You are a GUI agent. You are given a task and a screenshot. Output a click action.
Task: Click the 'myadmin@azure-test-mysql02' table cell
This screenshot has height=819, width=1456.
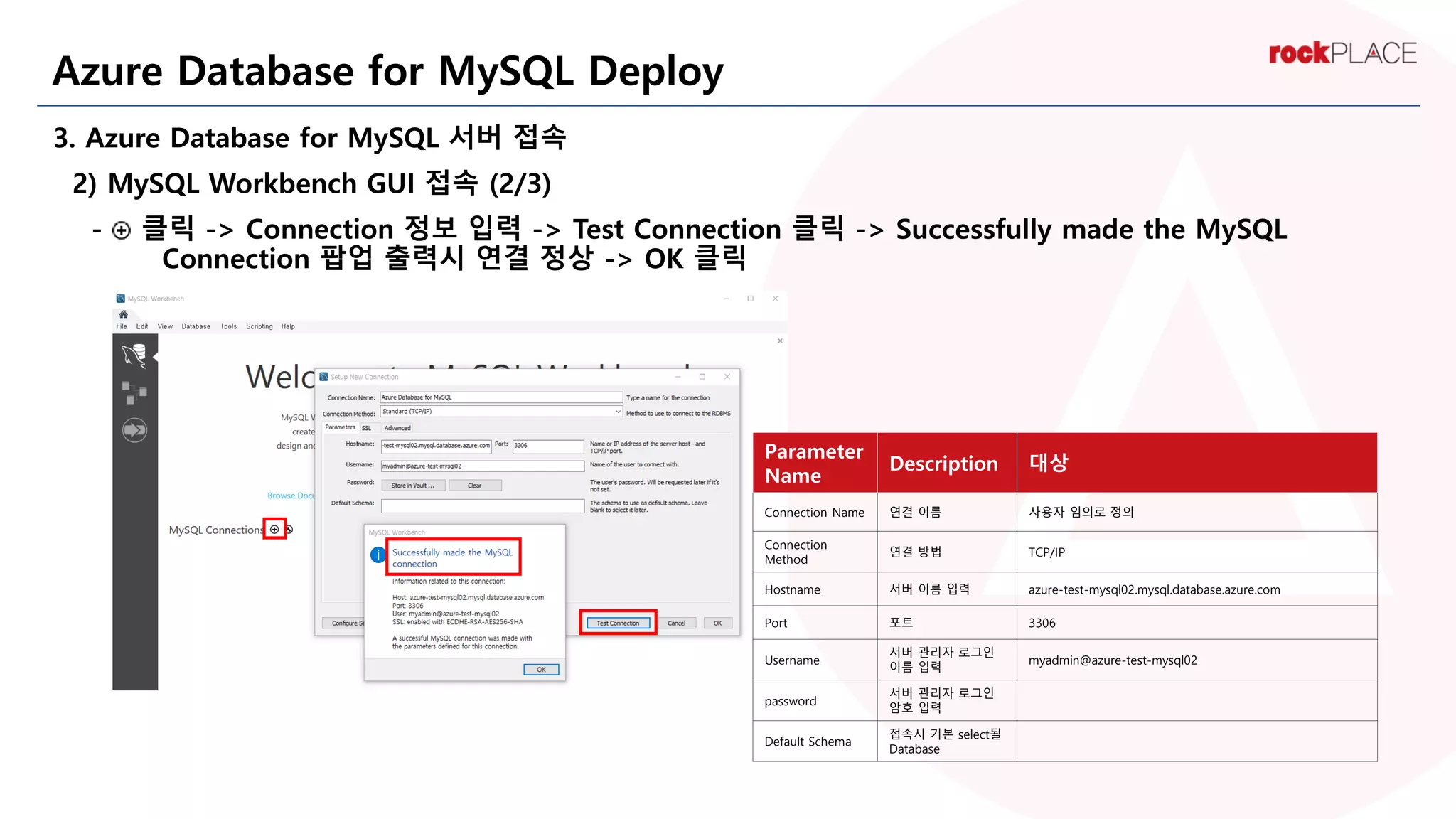pyautogui.click(x=1197, y=660)
